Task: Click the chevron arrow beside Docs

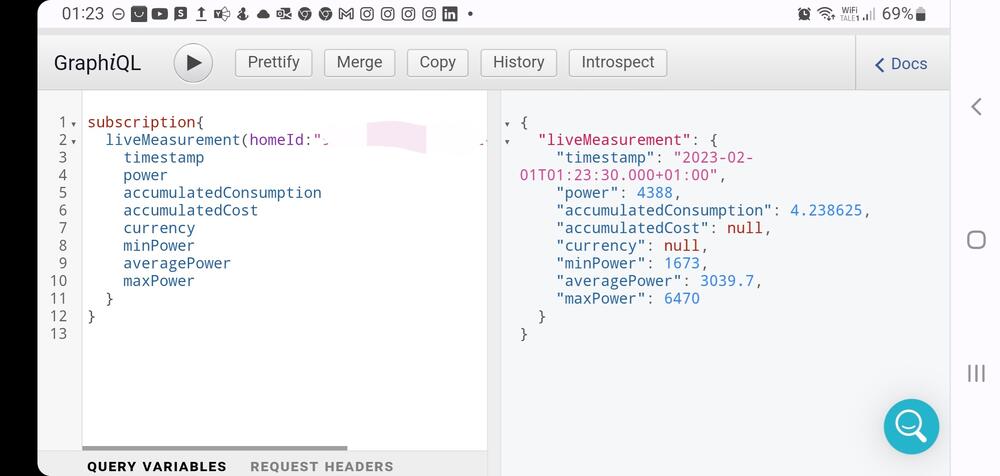Action: click(879, 64)
